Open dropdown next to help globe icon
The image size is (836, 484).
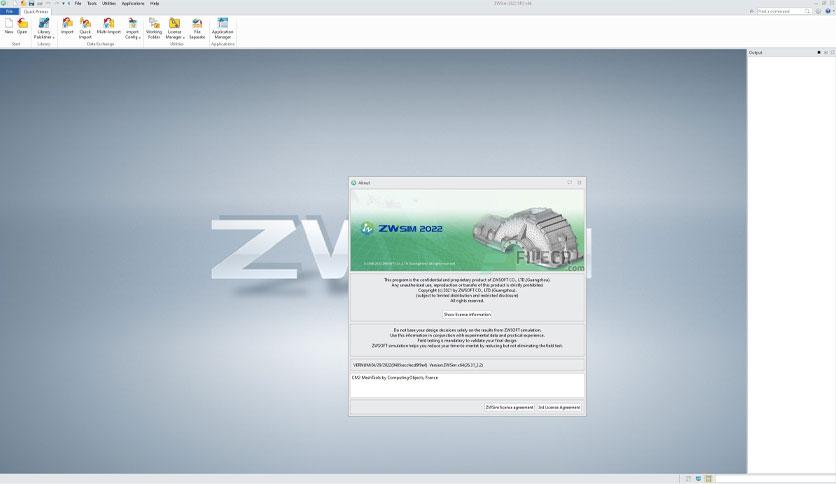click(x=833, y=11)
